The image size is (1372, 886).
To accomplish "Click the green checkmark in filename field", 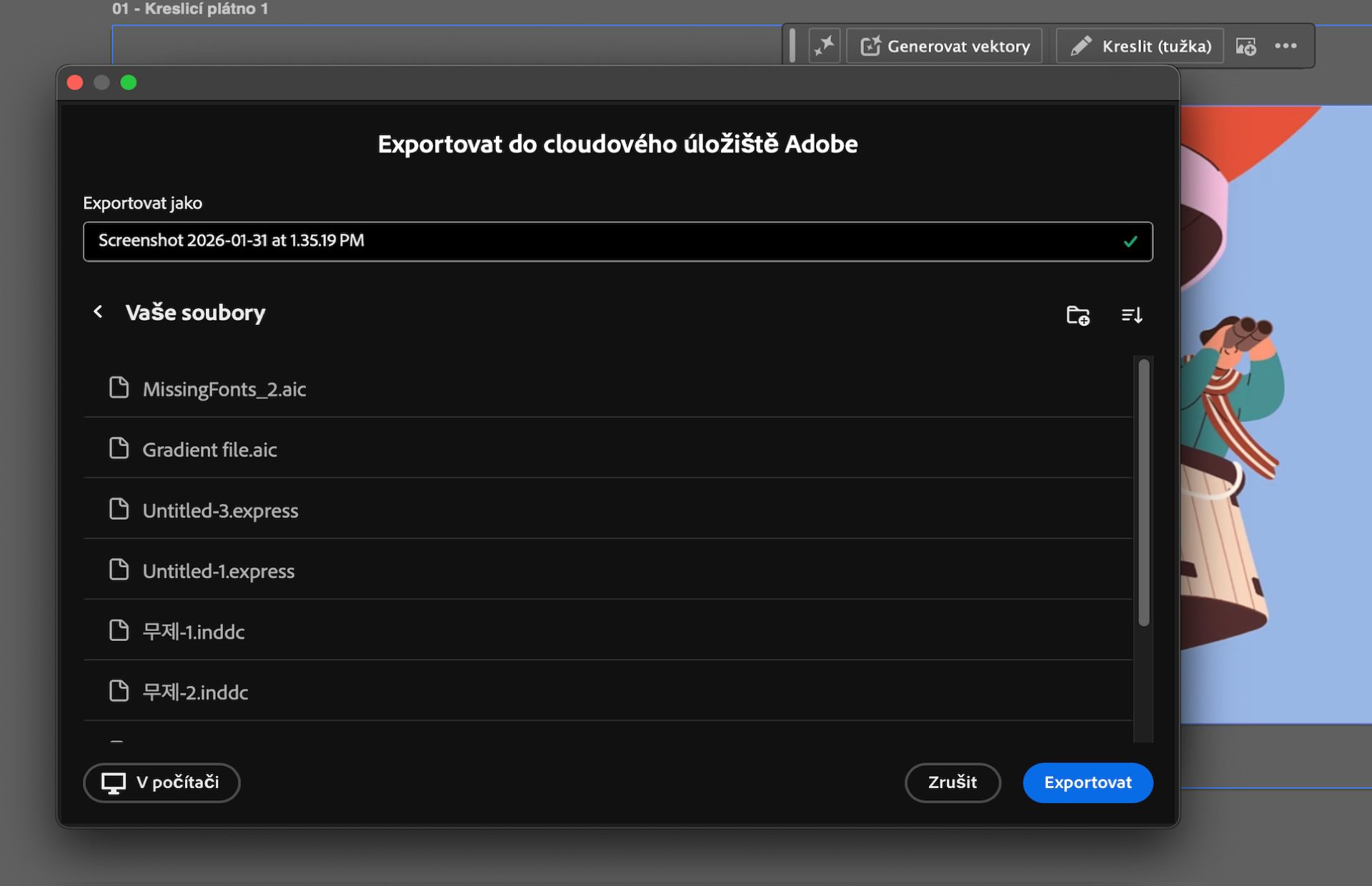I will point(1129,242).
